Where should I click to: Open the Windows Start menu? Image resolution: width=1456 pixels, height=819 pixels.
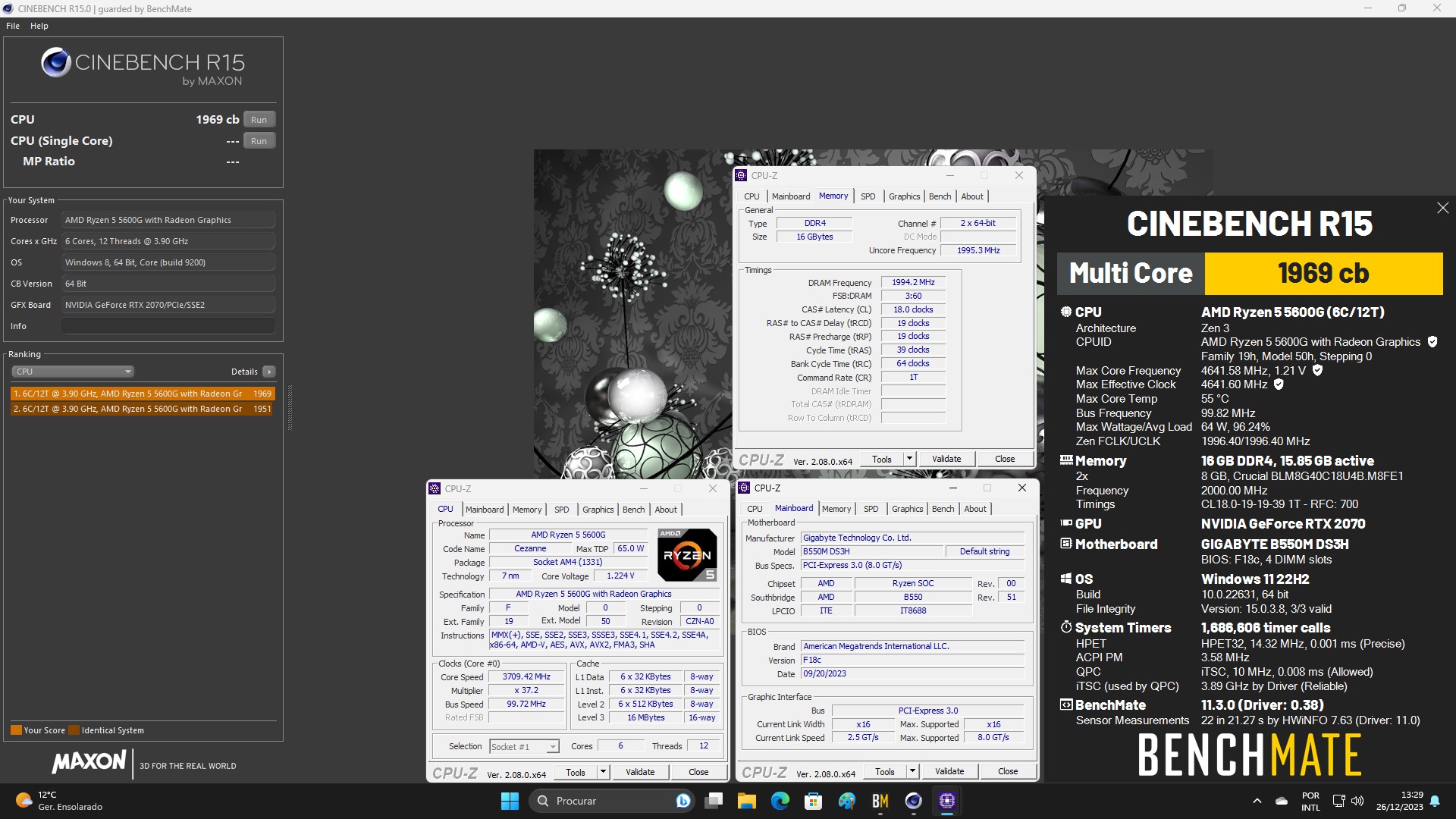click(x=510, y=801)
